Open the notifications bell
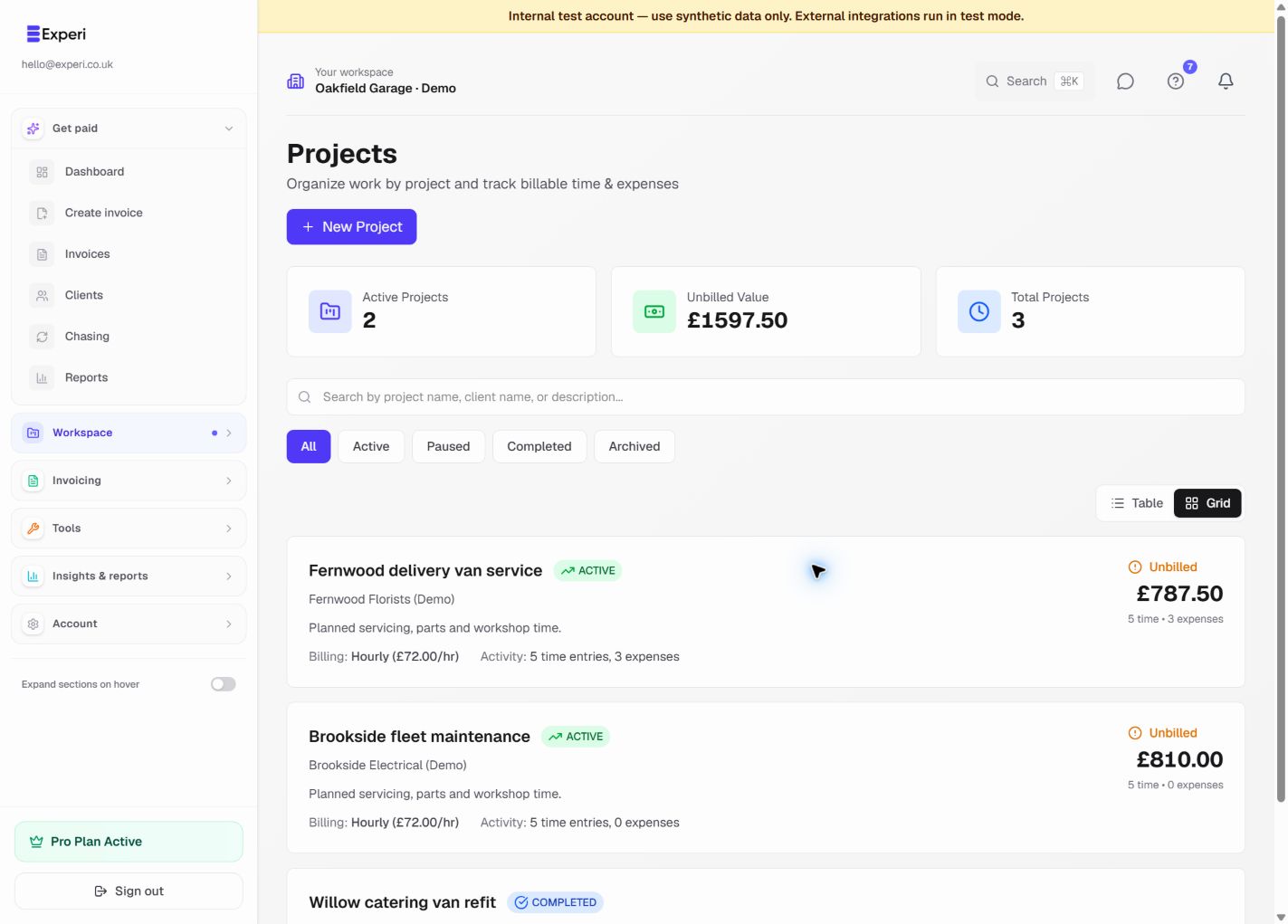1288x924 pixels. click(x=1226, y=81)
